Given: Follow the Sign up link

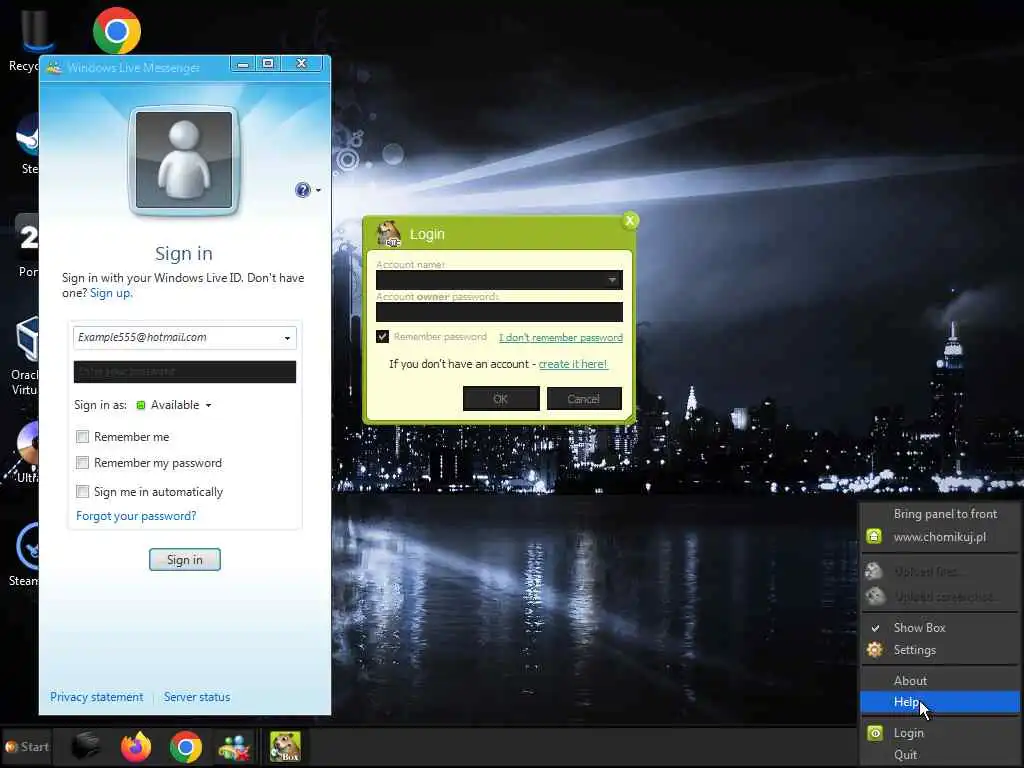Looking at the screenshot, I should [x=111, y=293].
